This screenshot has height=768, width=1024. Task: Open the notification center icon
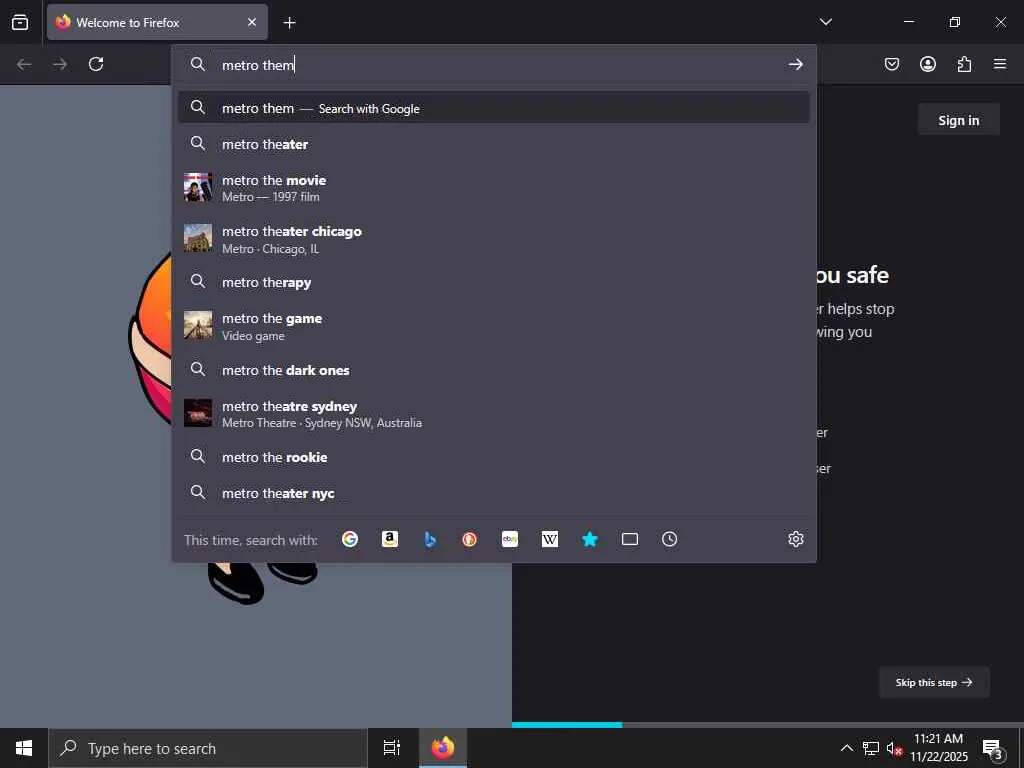pyautogui.click(x=993, y=748)
